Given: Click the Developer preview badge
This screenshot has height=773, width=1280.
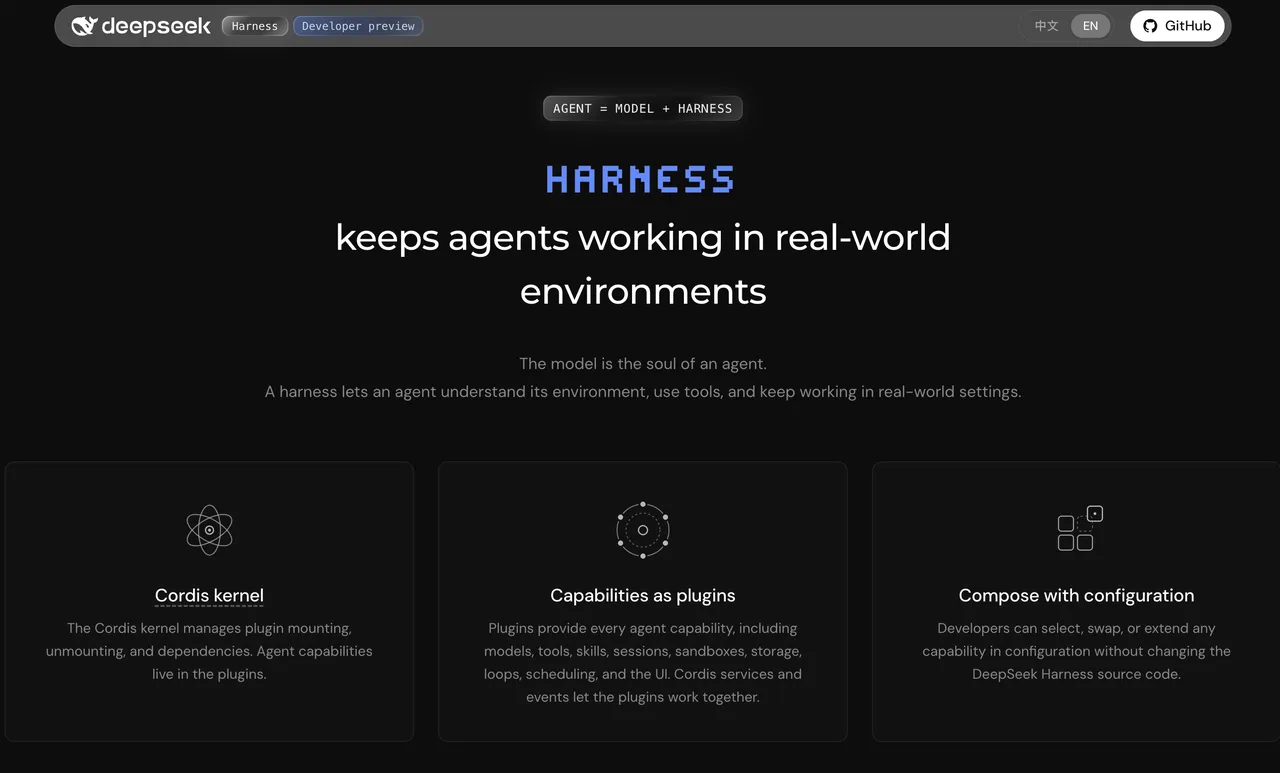Looking at the screenshot, I should click(x=358, y=26).
